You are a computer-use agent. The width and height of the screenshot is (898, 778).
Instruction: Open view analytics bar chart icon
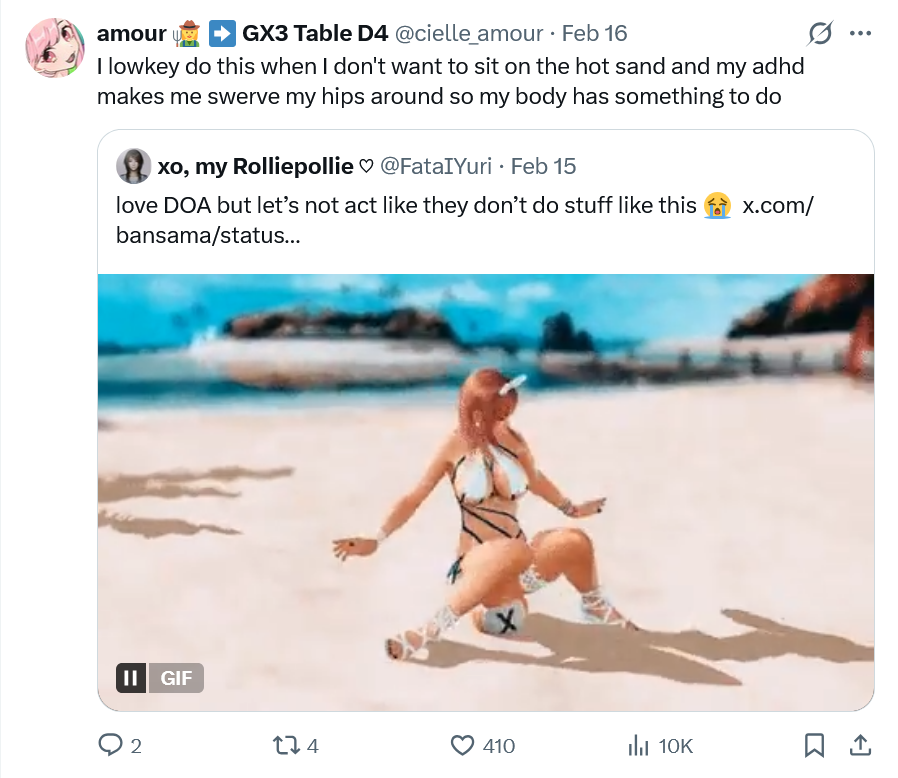pos(639,745)
